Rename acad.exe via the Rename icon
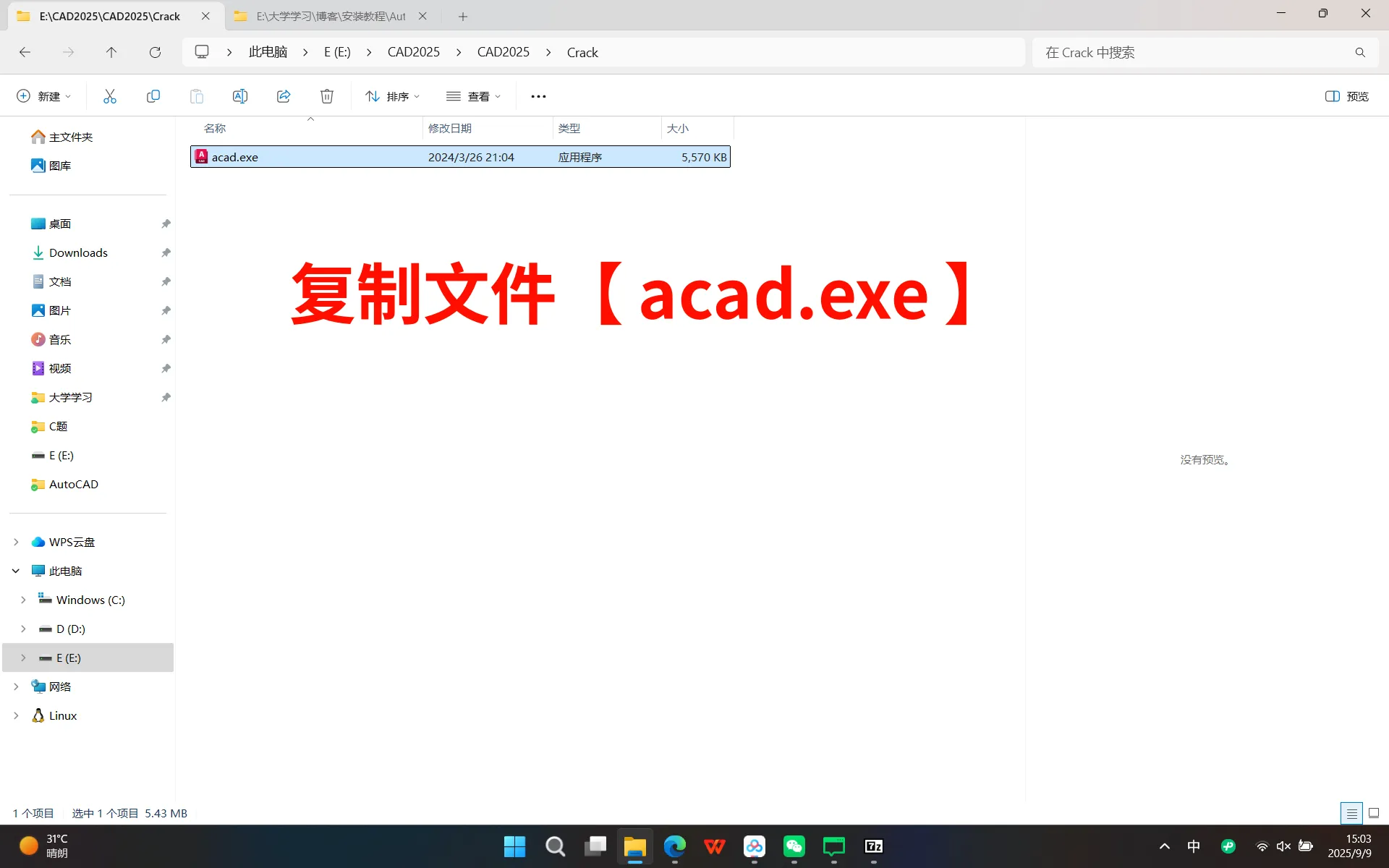 point(240,95)
